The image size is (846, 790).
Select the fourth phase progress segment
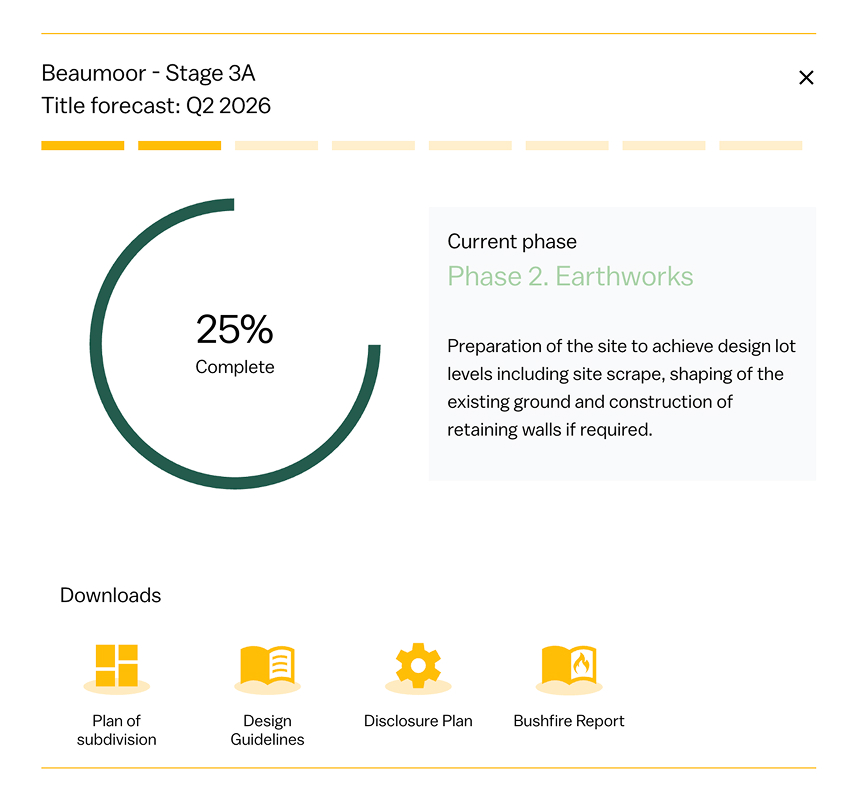(x=373, y=146)
